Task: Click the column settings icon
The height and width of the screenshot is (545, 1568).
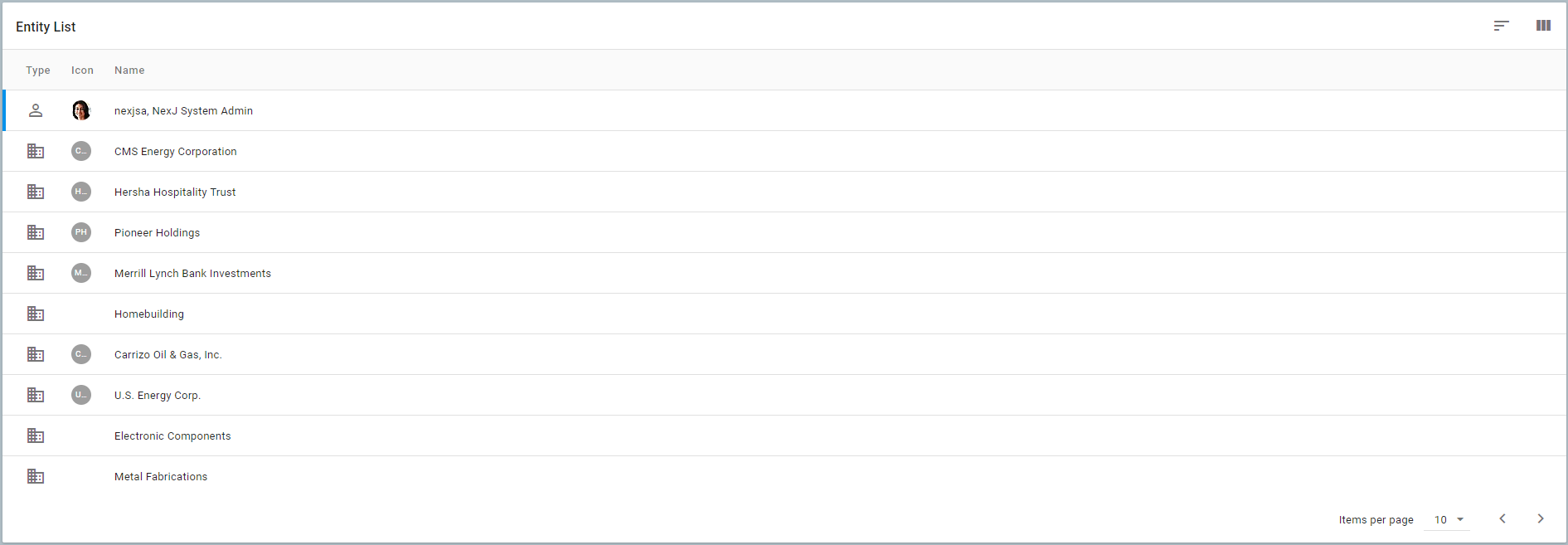Action: pos(1544,26)
